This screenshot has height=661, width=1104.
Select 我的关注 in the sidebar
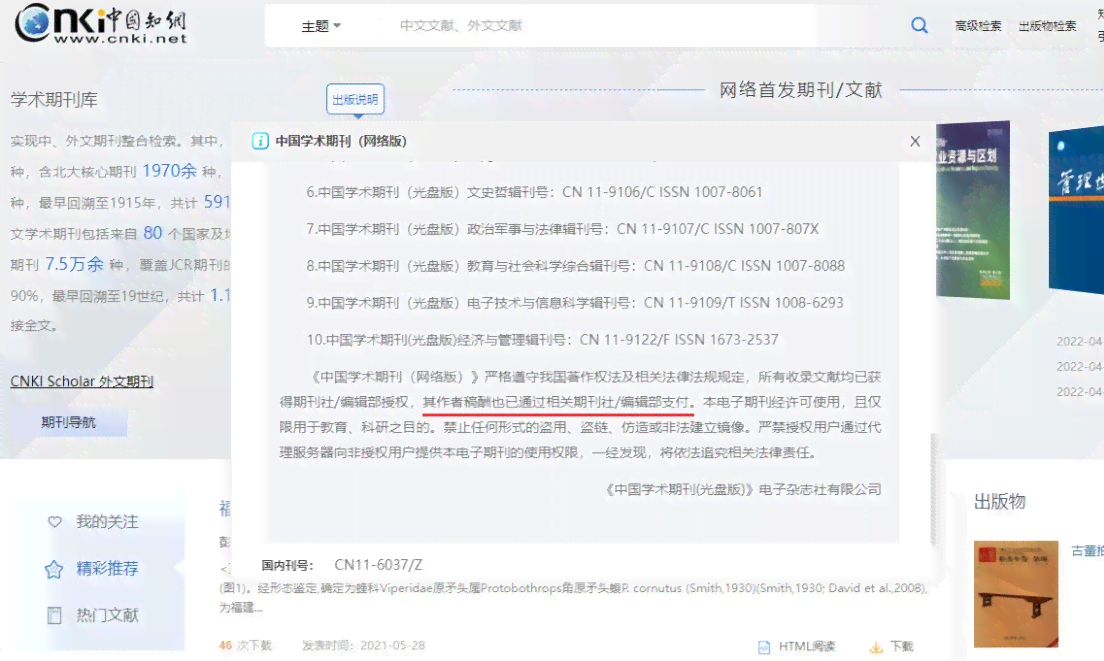point(107,522)
